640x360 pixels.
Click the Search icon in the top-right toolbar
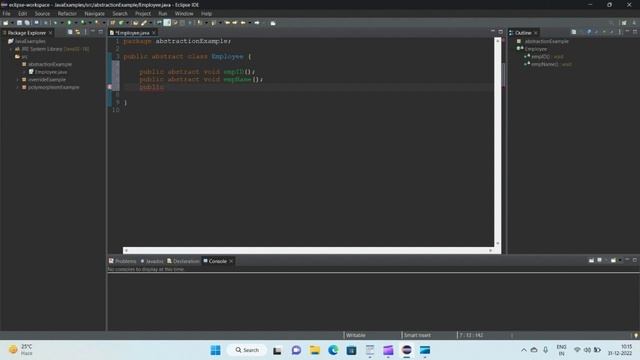tap(611, 23)
